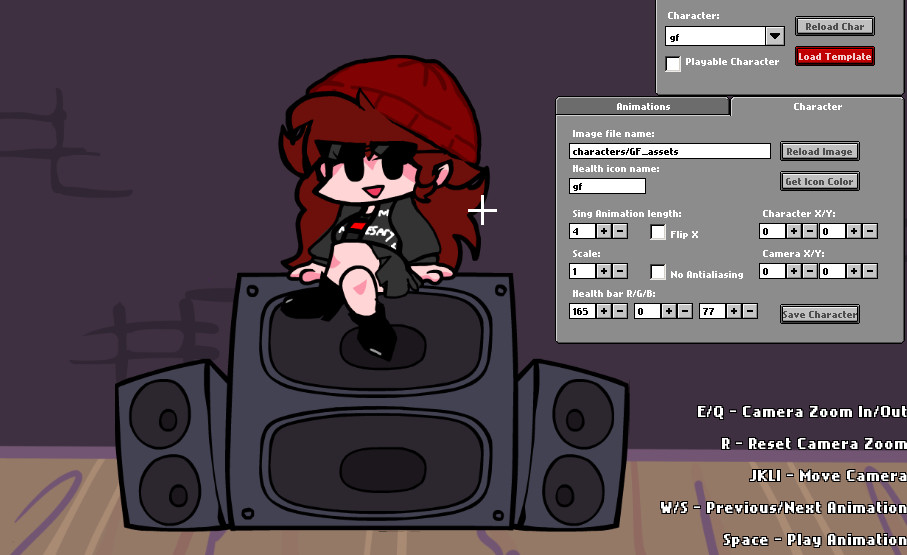Screen dimensions: 907x555
Task: Click the Health bar blue field 77
Action: (712, 311)
